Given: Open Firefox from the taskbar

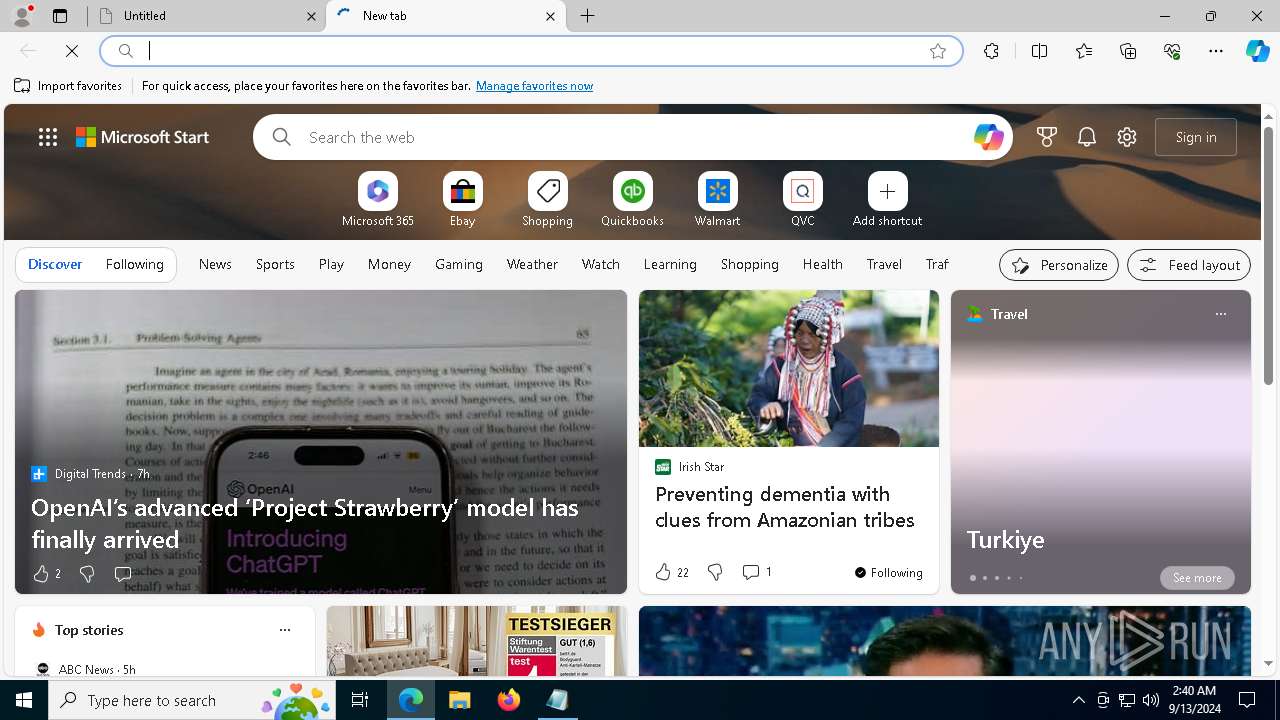Looking at the screenshot, I should coord(509,700).
